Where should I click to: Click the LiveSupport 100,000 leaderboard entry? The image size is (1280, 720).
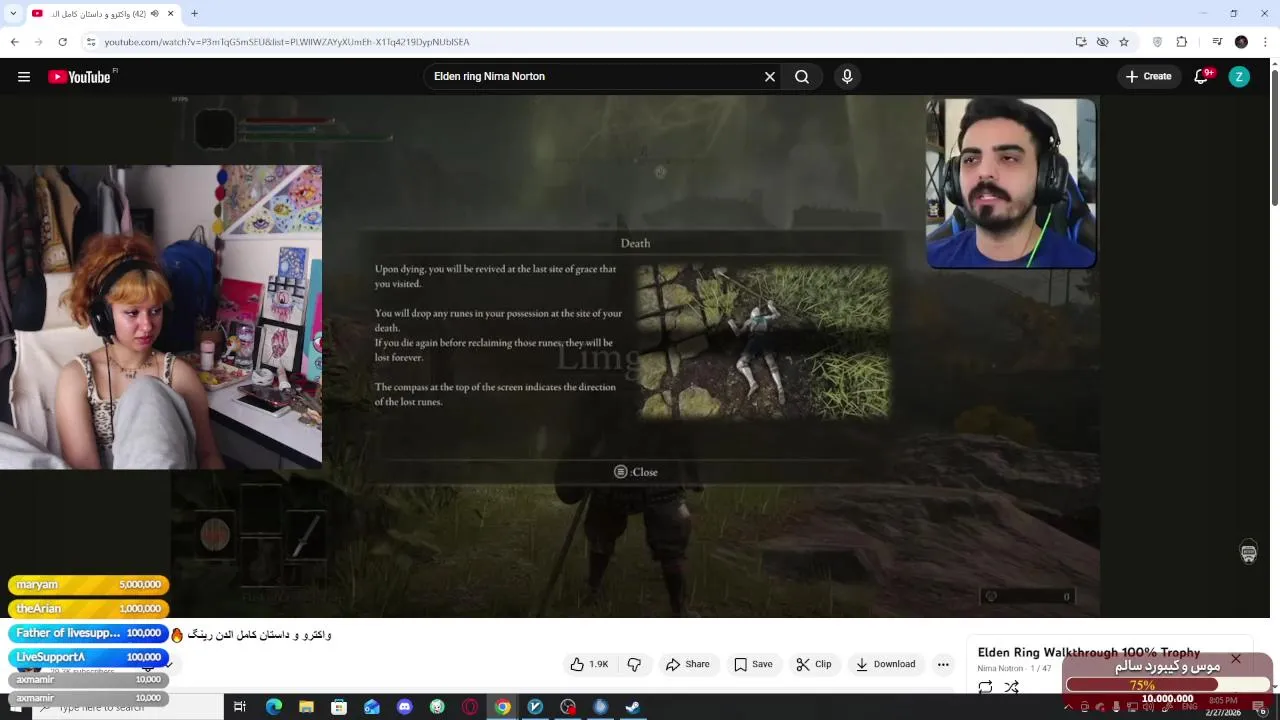pyautogui.click(x=88, y=657)
